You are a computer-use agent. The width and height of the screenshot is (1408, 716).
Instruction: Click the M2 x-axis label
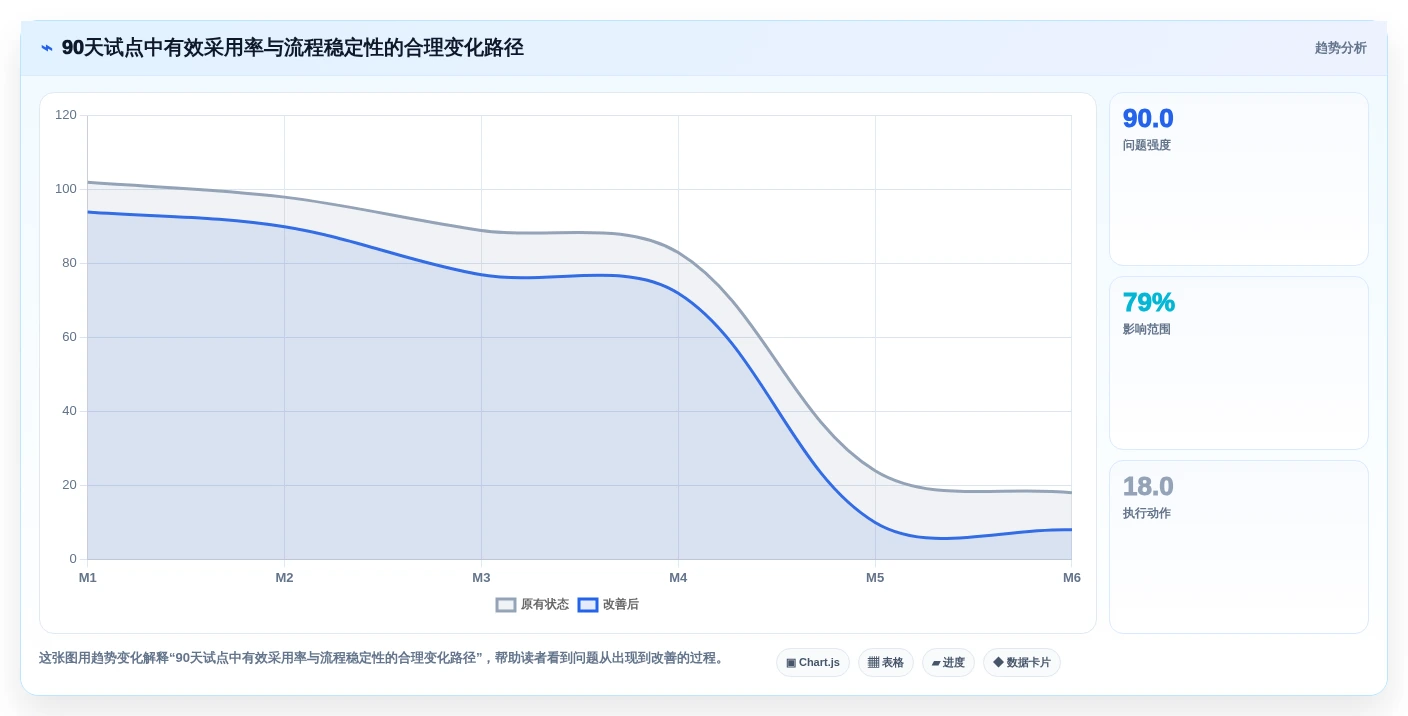pos(284,578)
